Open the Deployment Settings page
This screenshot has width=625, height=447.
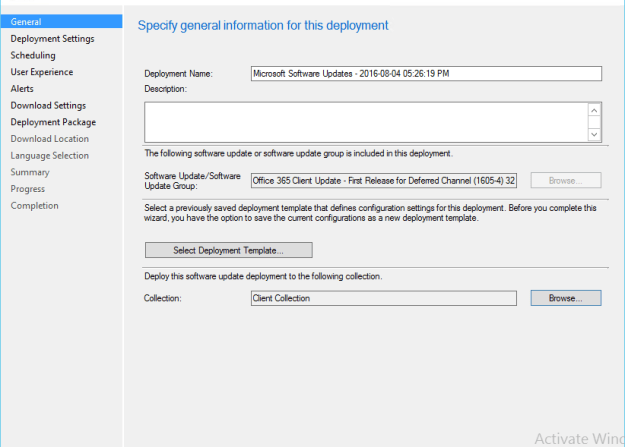point(52,39)
